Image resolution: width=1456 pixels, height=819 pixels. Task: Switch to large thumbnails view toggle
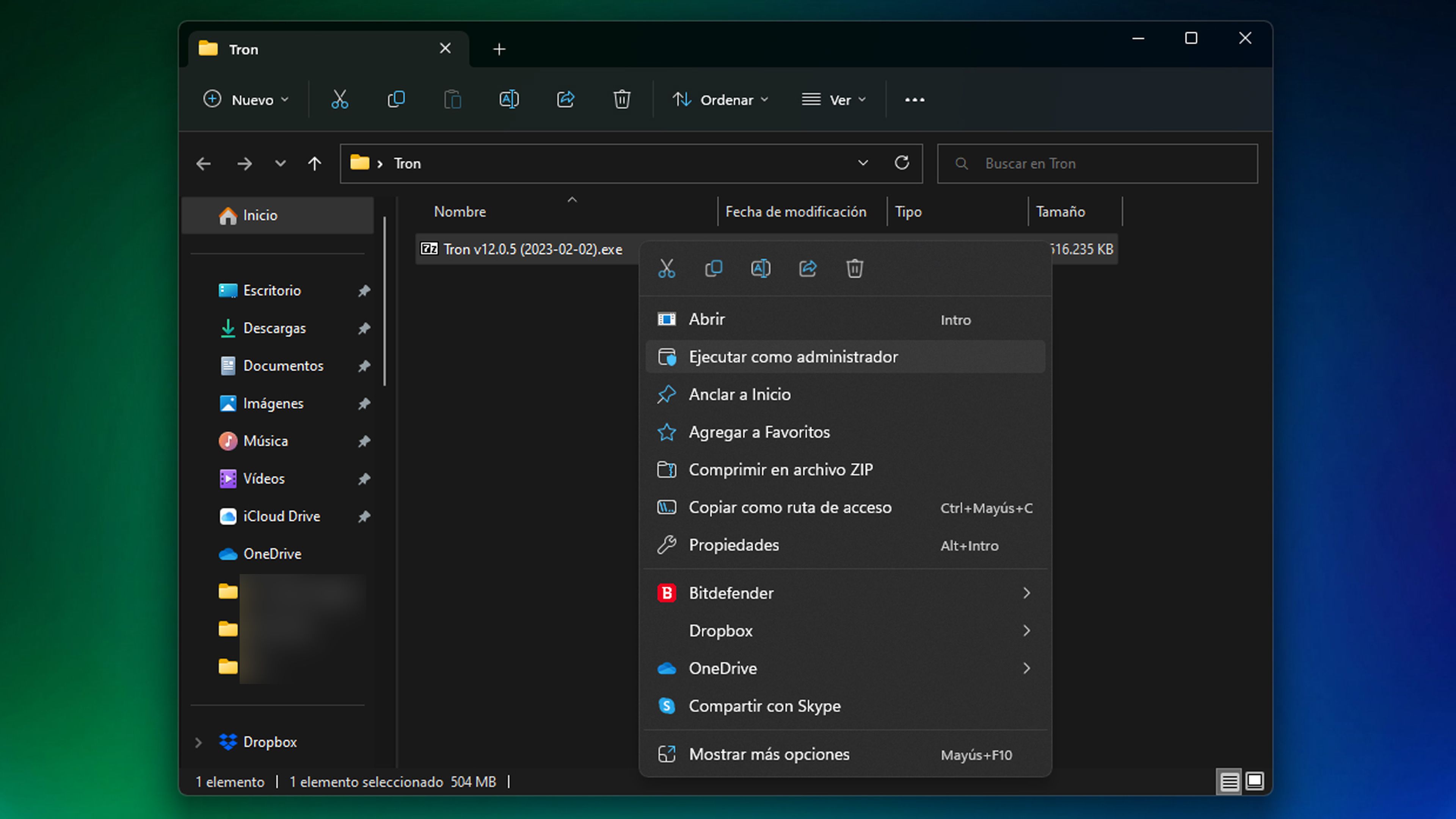click(x=1255, y=782)
